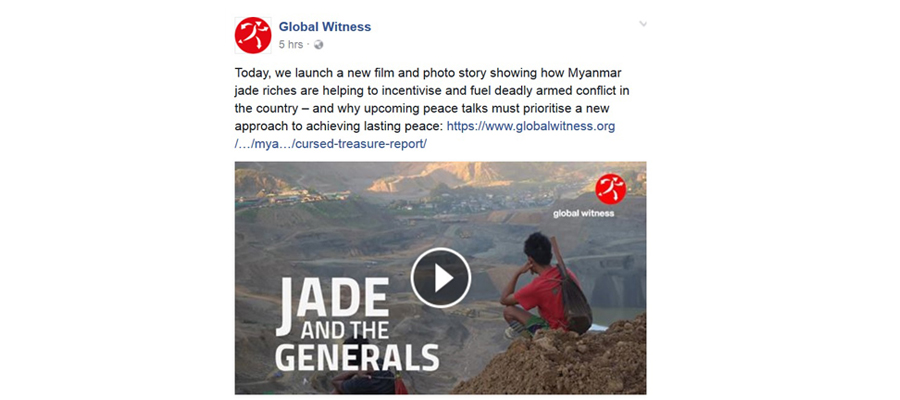Click the 'AND THE' text in video title
The width and height of the screenshot is (900, 400).
point(346,331)
